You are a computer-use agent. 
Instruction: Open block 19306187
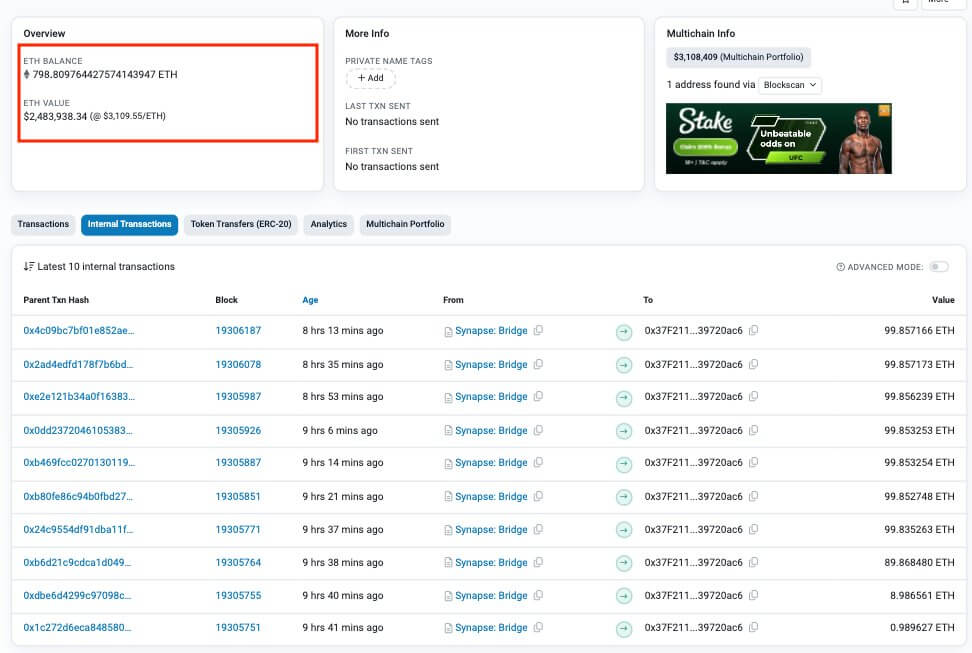click(x=237, y=330)
